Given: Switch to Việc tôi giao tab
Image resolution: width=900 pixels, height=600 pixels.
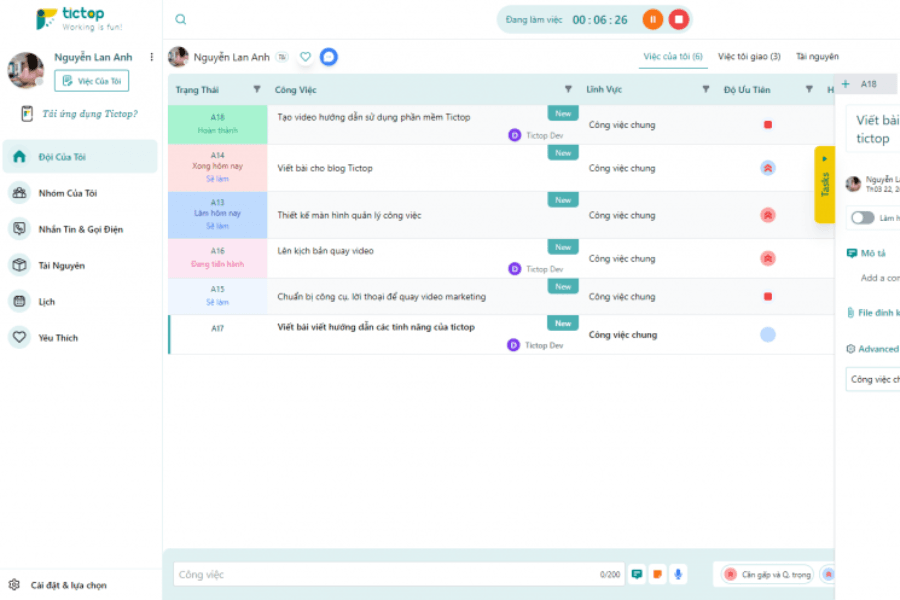Looking at the screenshot, I should coord(749,57).
